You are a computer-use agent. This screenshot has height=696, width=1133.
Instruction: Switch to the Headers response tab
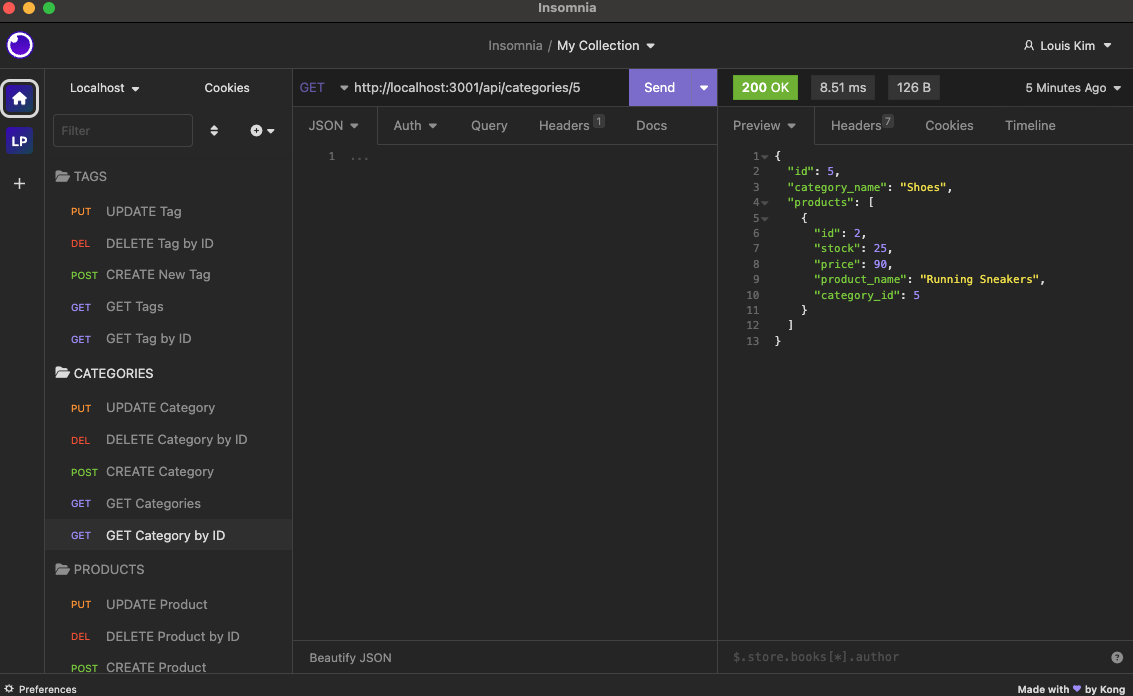(x=858, y=125)
